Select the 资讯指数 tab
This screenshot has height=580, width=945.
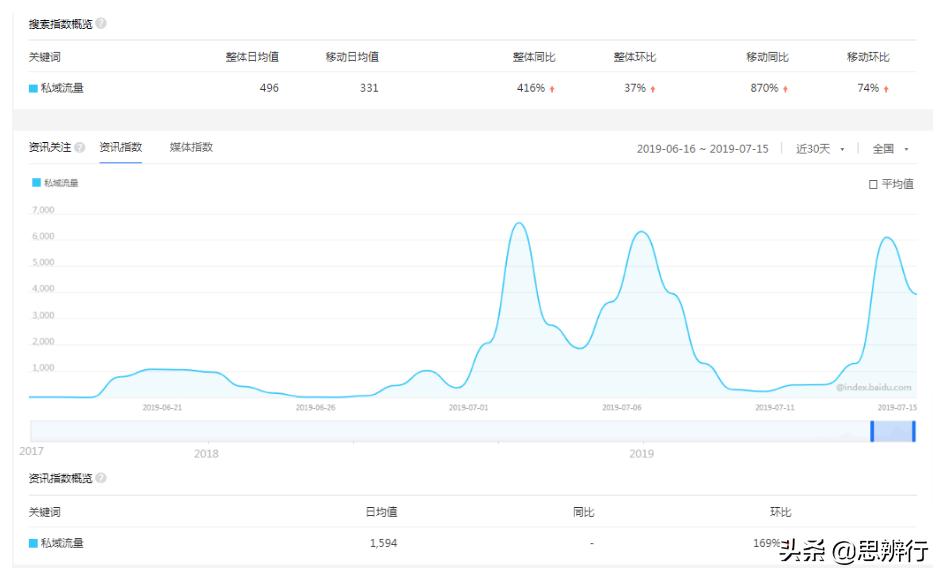119,146
